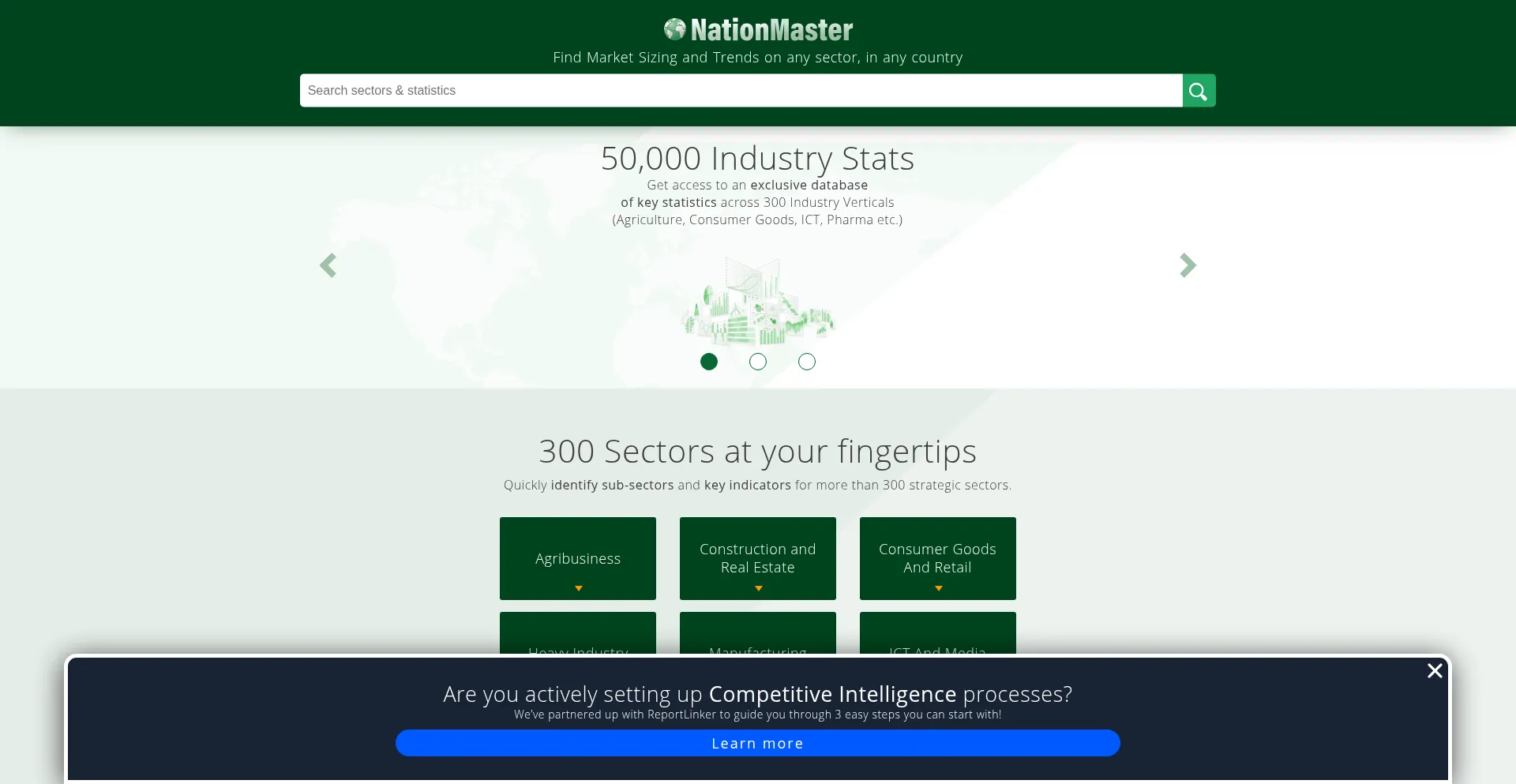Select the first carousel indicator dot
The width and height of the screenshot is (1516, 784).
coord(709,362)
